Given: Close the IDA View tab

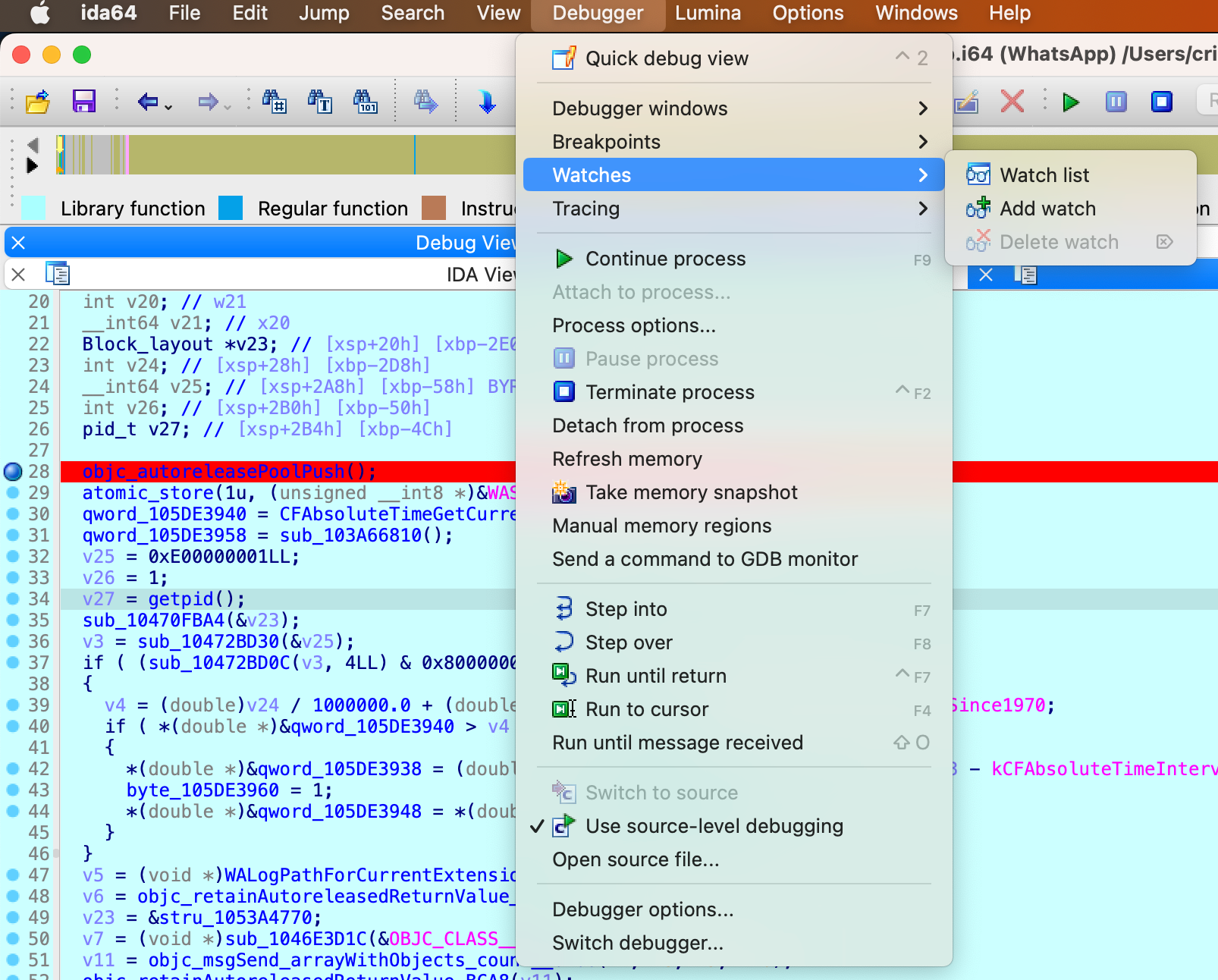Looking at the screenshot, I should pos(19,275).
